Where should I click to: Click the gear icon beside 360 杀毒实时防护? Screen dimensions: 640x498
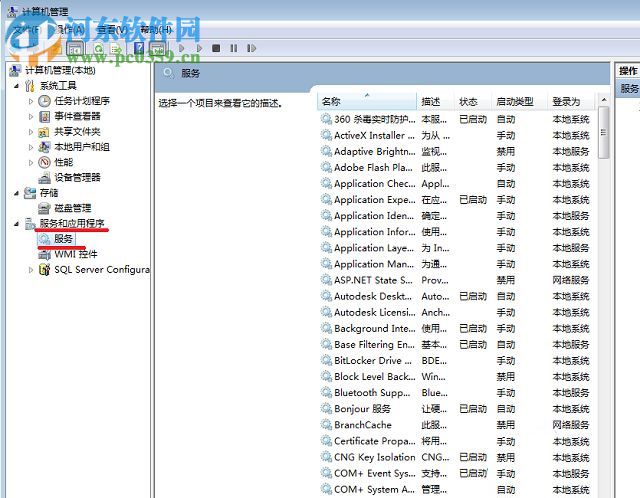[x=326, y=119]
